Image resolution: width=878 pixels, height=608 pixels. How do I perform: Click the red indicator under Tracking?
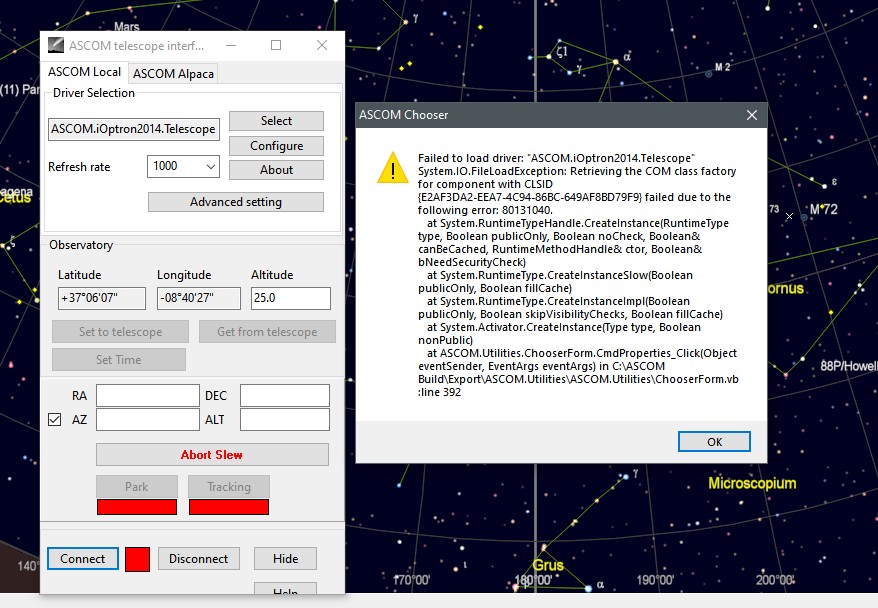pyautogui.click(x=229, y=507)
